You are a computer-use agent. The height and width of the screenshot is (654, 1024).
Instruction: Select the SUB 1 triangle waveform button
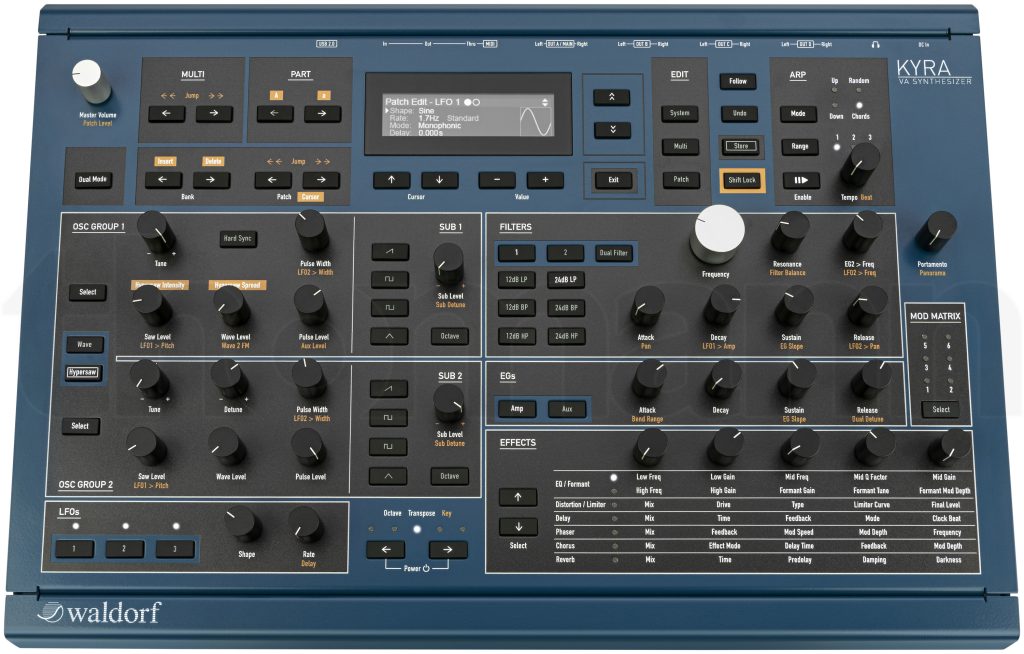390,336
